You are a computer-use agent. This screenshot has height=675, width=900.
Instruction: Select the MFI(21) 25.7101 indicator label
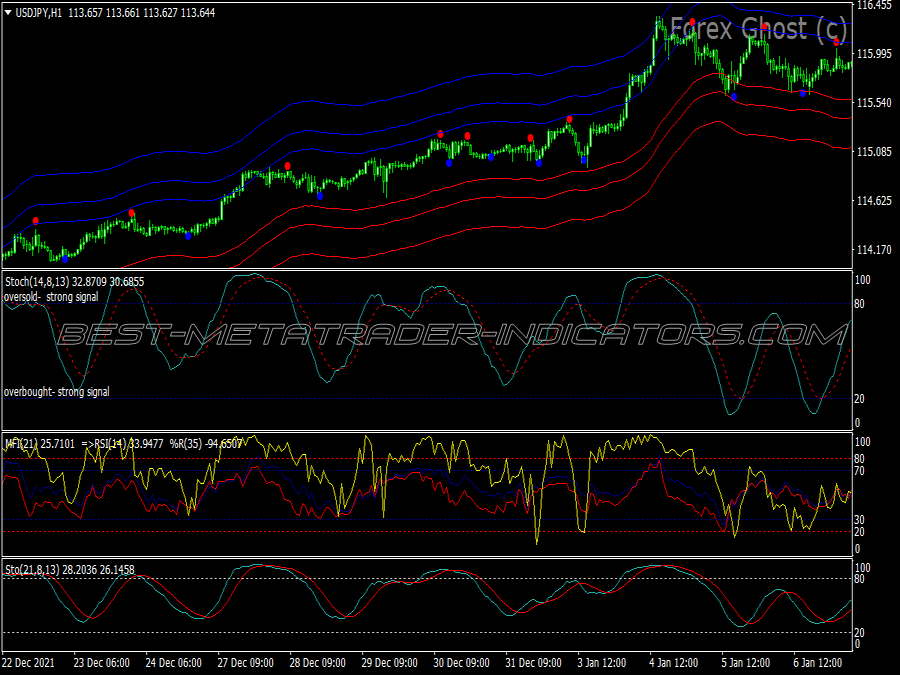(x=40, y=444)
